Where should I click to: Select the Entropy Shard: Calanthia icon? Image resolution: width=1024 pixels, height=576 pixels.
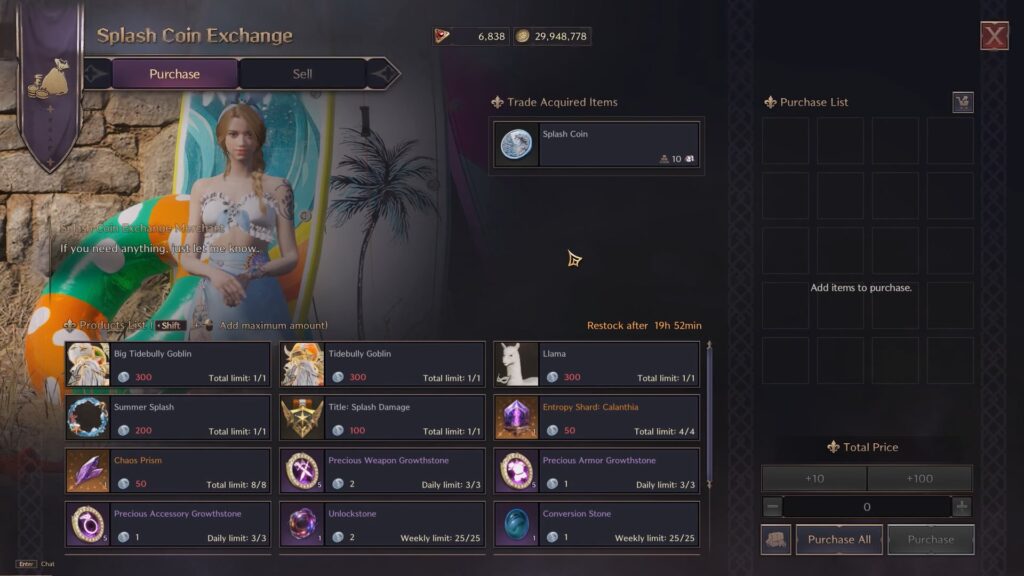pos(516,418)
